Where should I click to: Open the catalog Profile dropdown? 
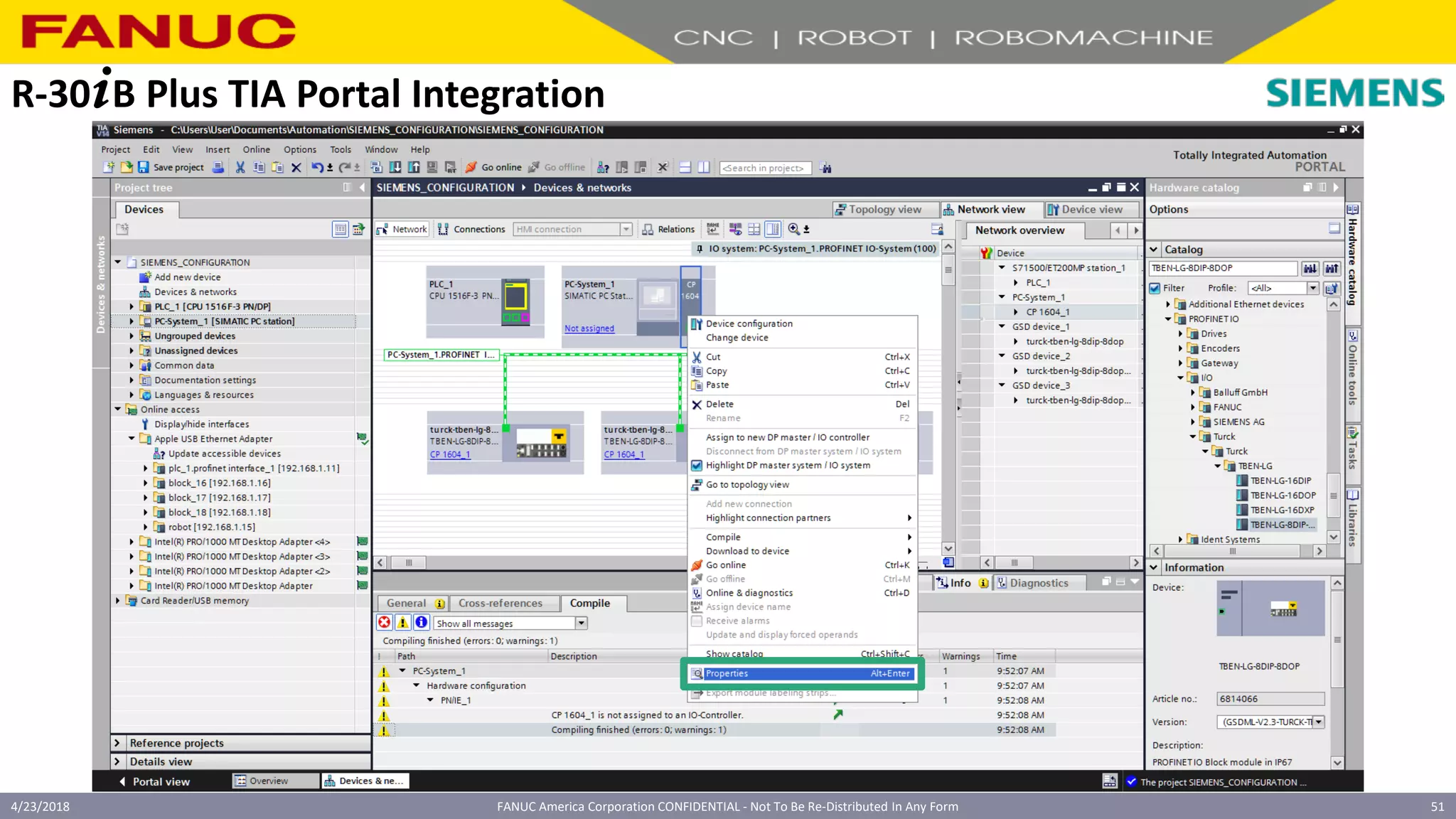point(1313,288)
